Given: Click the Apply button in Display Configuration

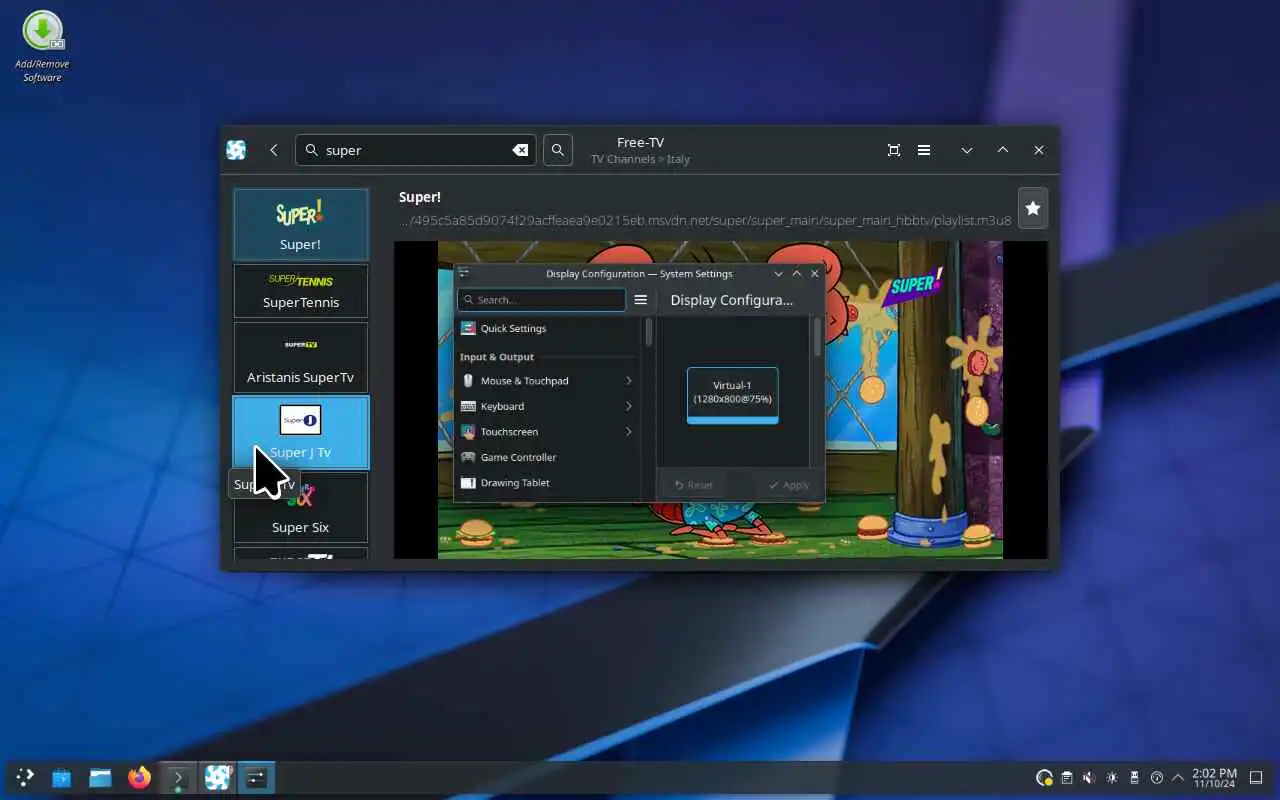Looking at the screenshot, I should 788,485.
